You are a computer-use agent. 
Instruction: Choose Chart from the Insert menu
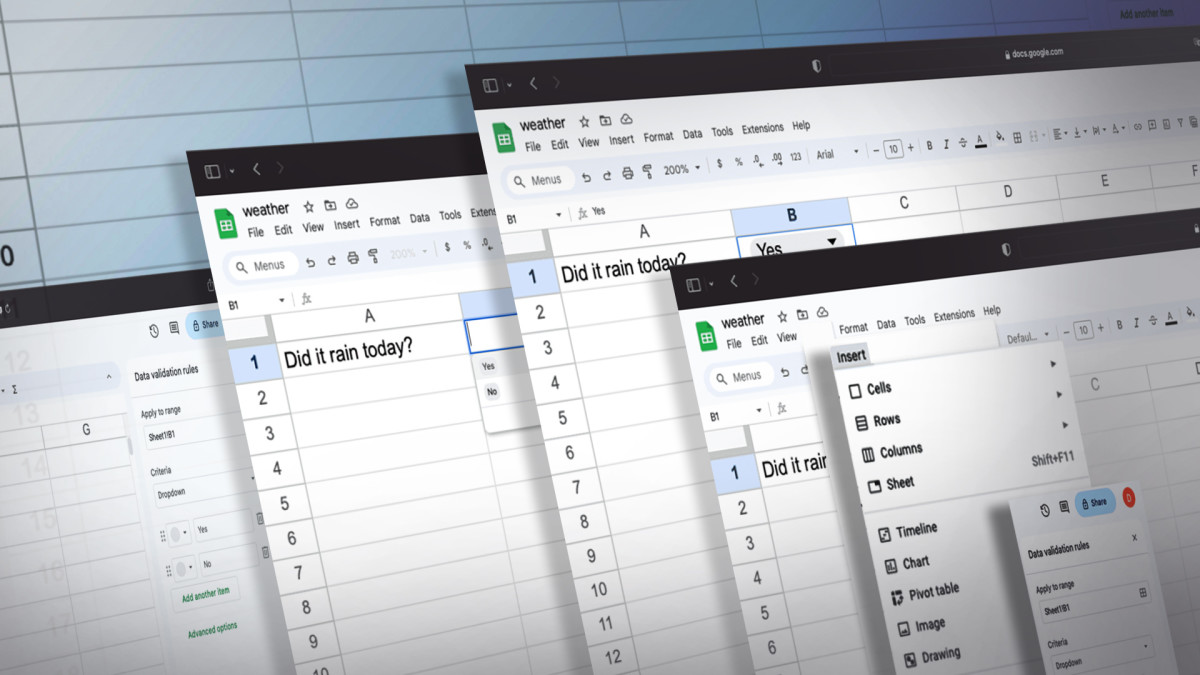[x=908, y=564]
